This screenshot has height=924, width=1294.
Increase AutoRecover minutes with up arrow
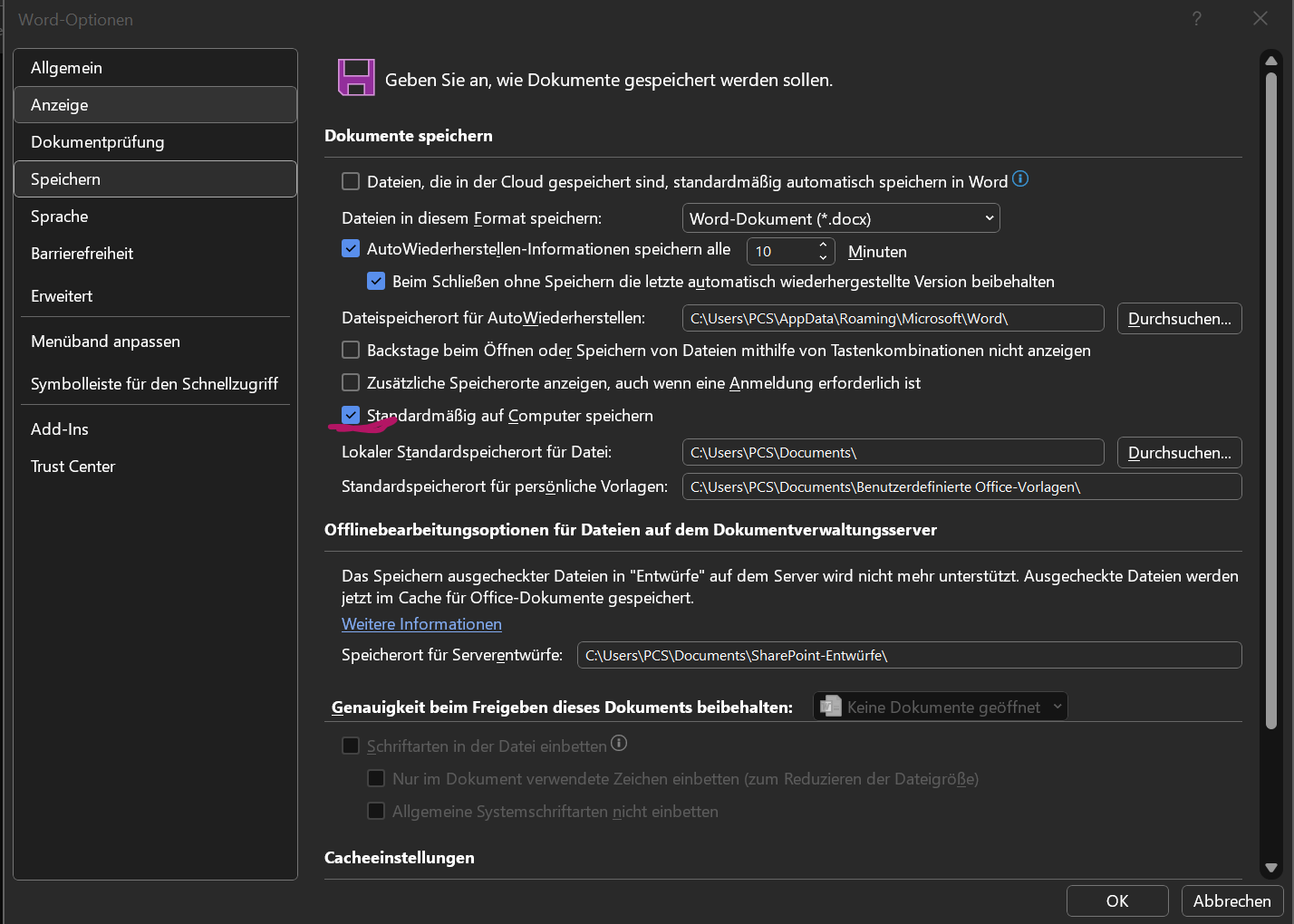point(823,245)
